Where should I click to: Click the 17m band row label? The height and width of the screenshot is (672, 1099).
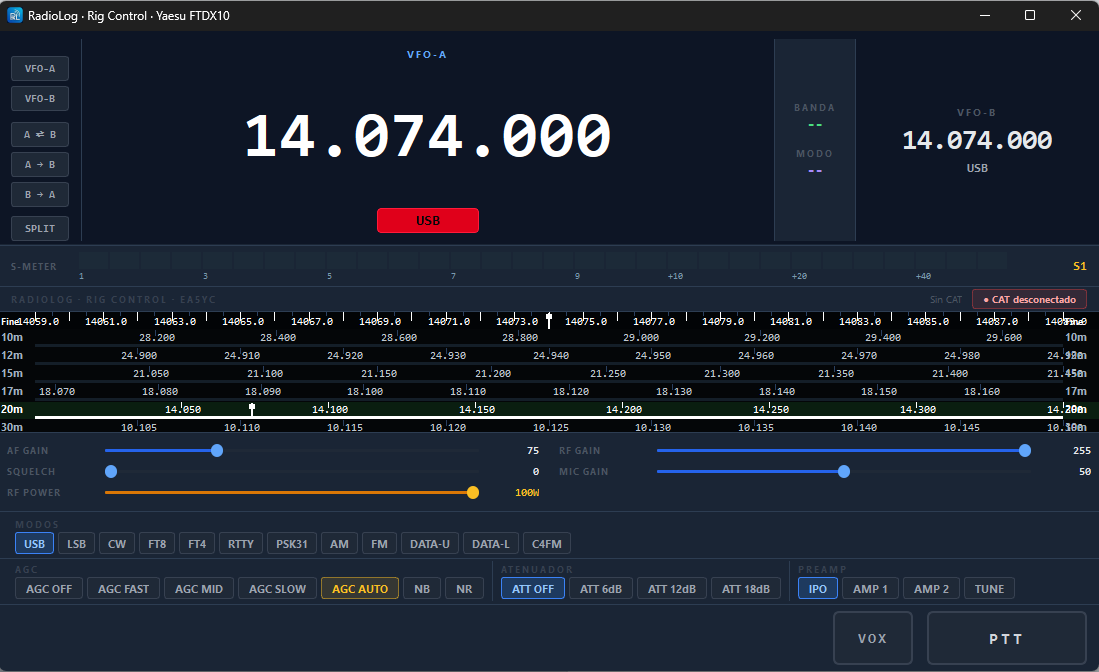point(12,391)
